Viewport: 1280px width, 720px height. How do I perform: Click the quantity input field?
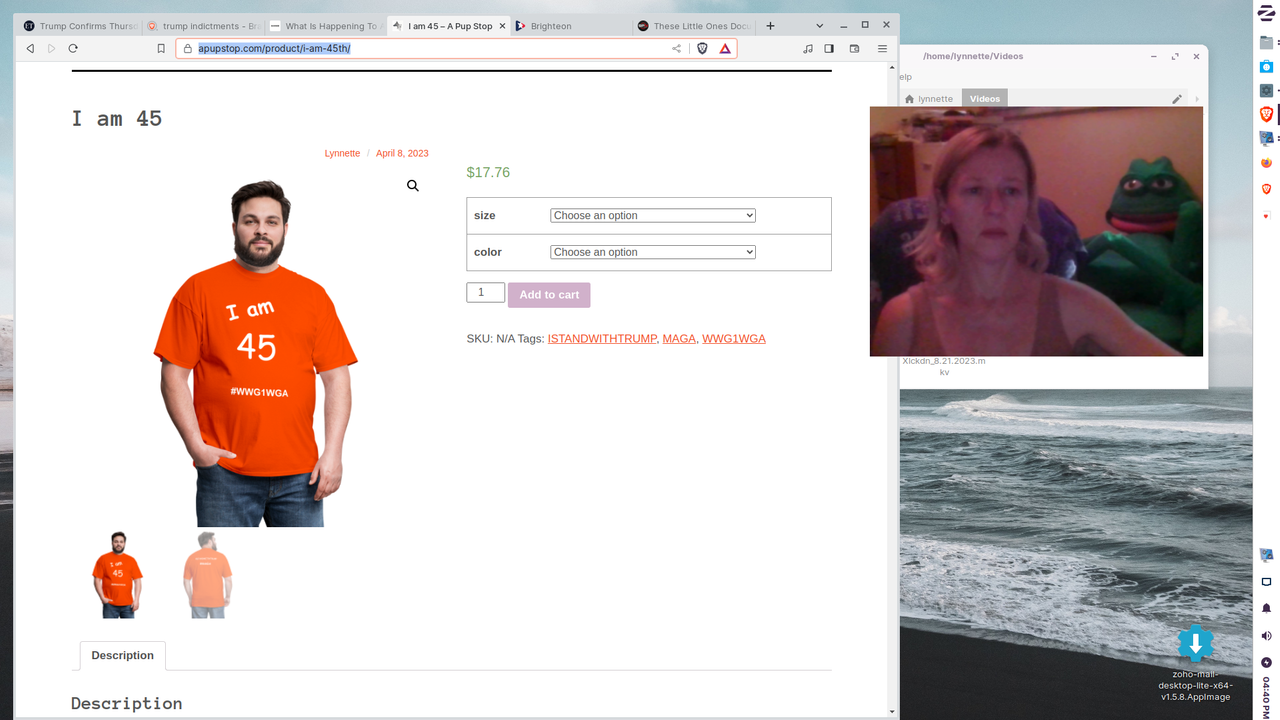(485, 292)
